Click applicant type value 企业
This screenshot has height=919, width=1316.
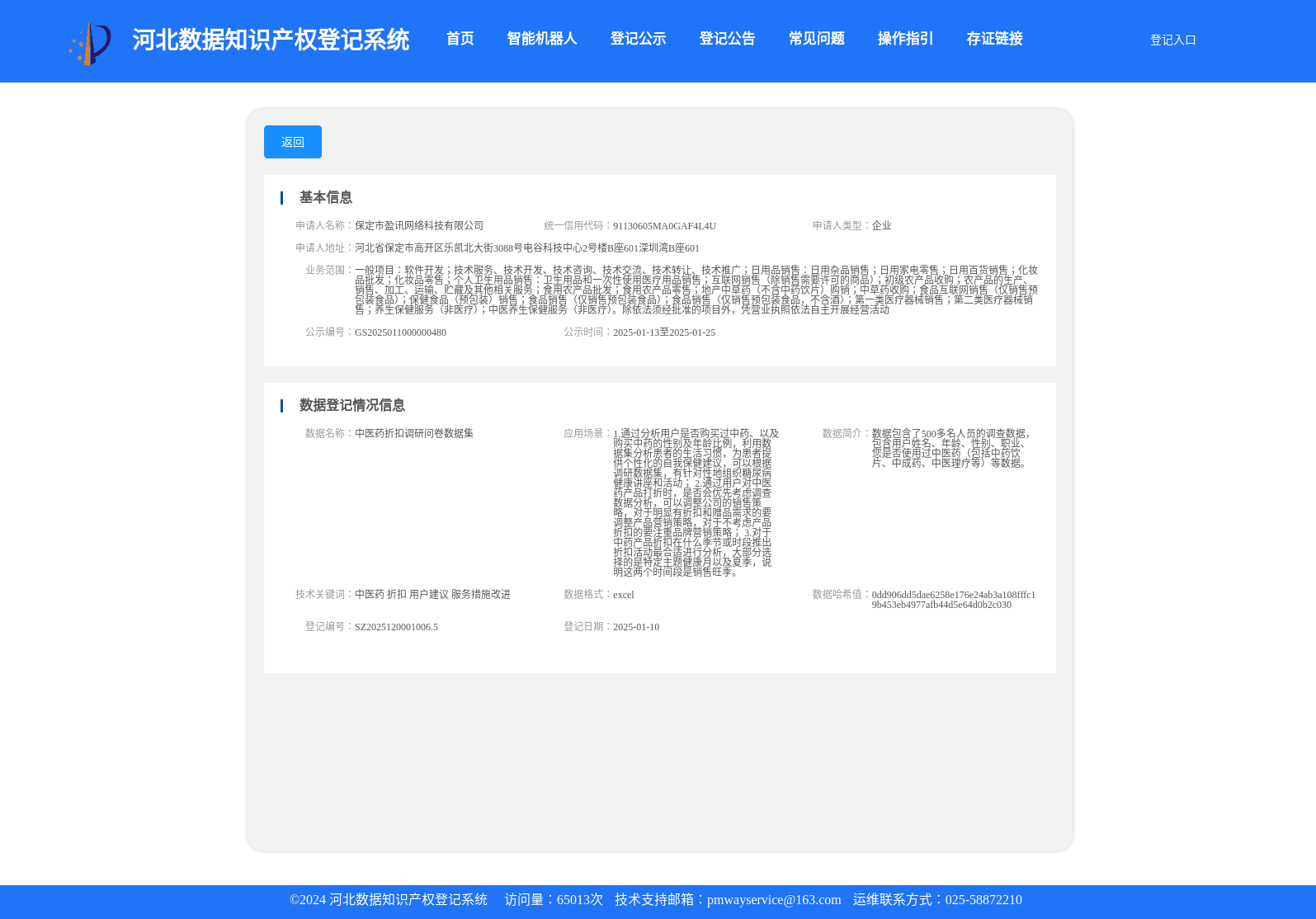881,226
